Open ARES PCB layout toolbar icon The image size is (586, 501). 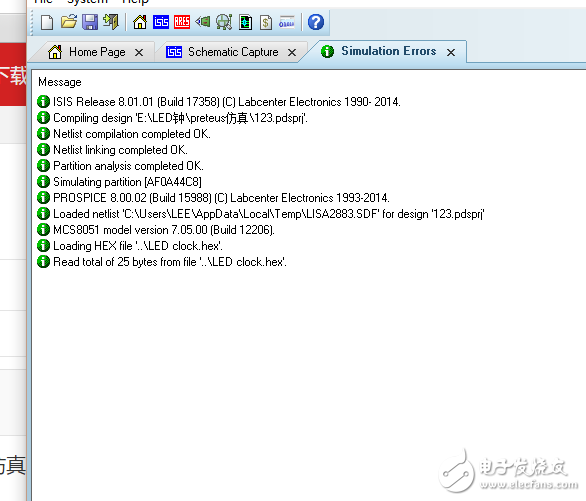click(x=182, y=22)
